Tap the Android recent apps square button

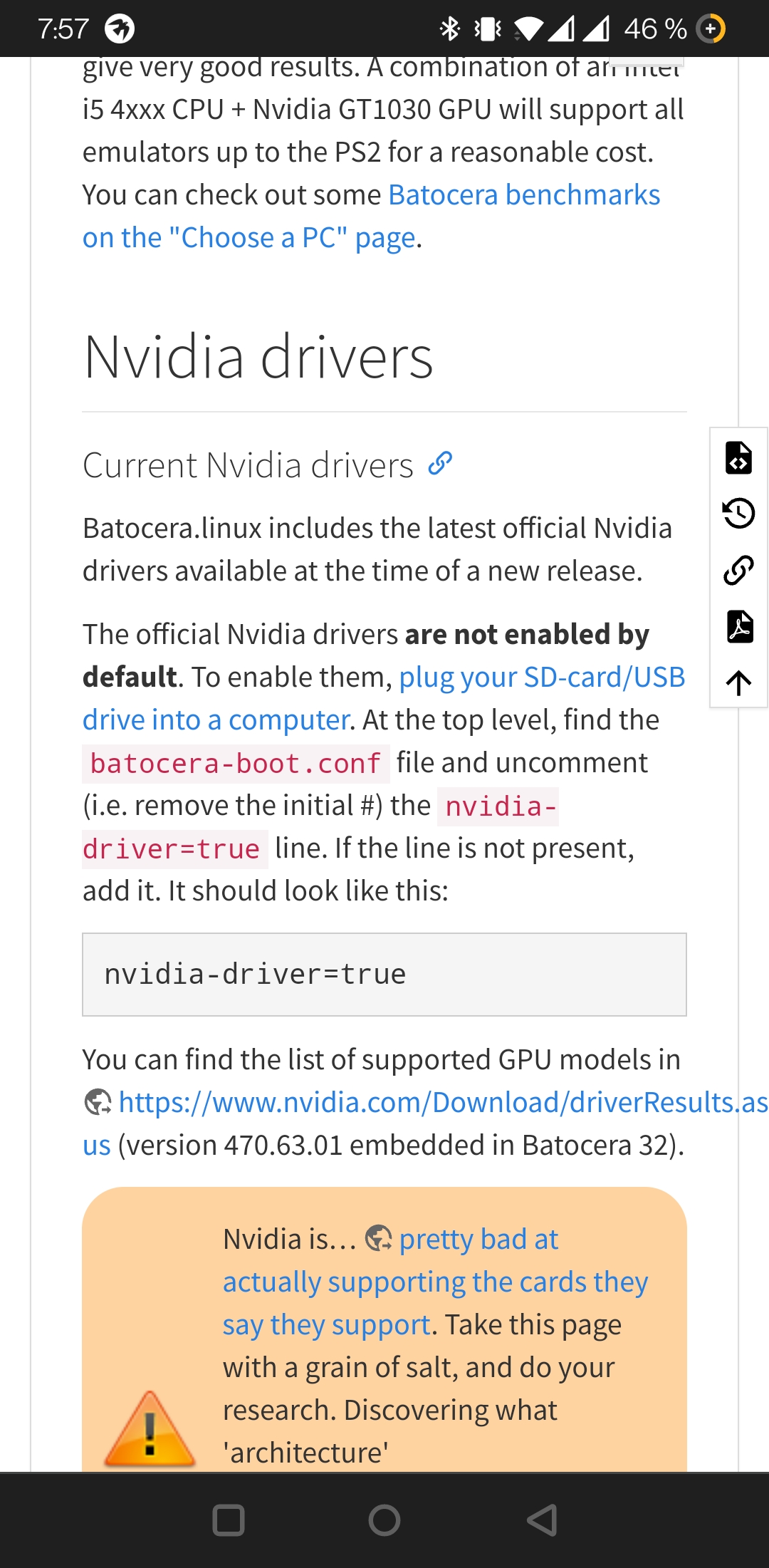pos(229,1520)
